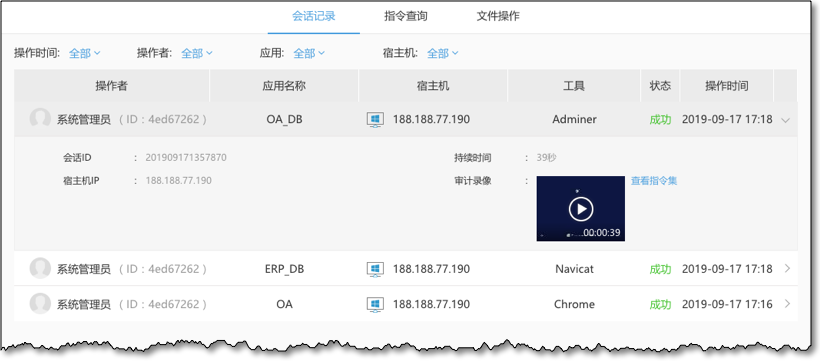The image size is (820, 361).
Task: Switch to the 文件操作 tab
Action: coord(498,16)
